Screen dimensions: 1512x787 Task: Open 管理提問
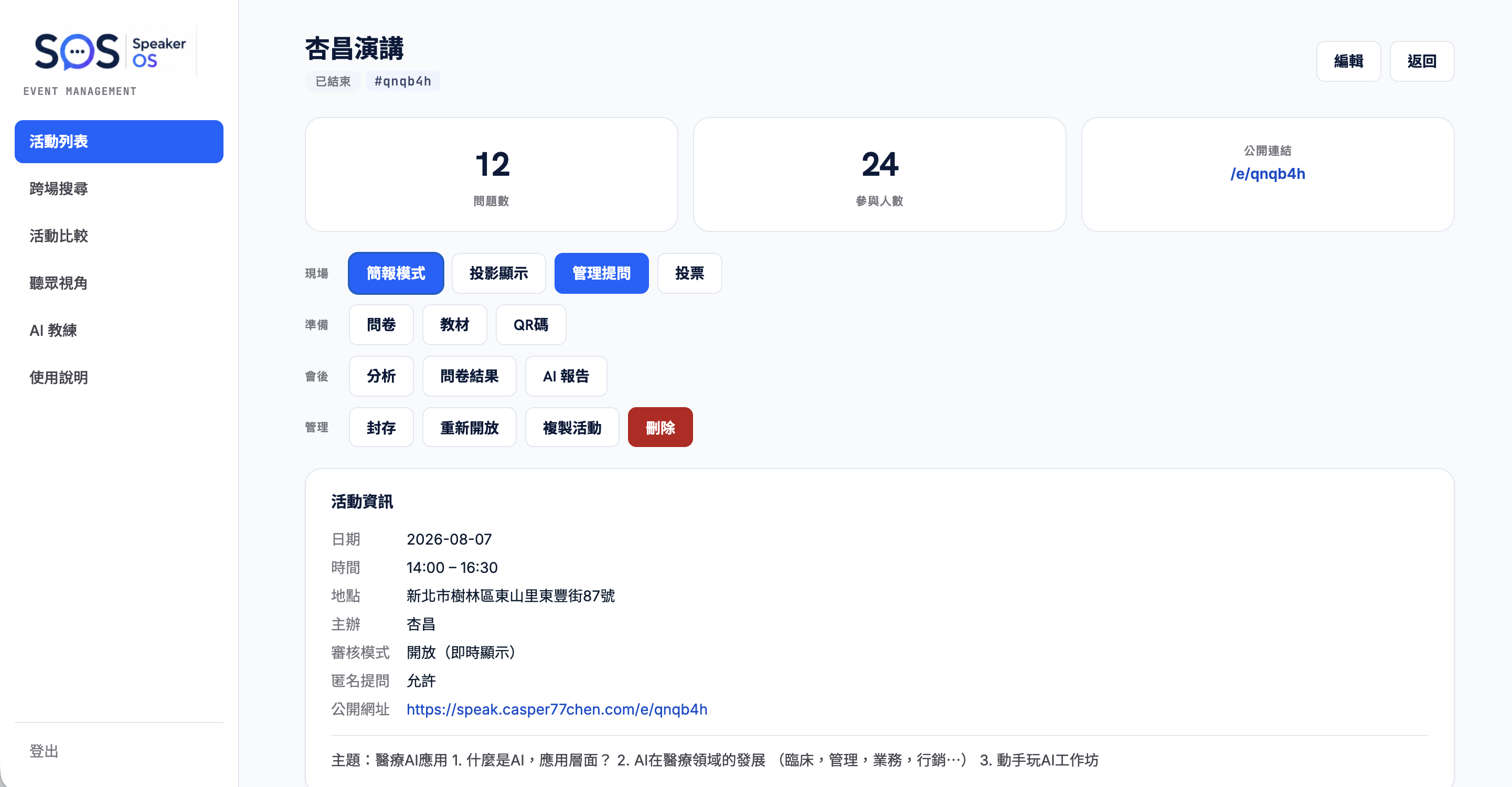point(601,273)
